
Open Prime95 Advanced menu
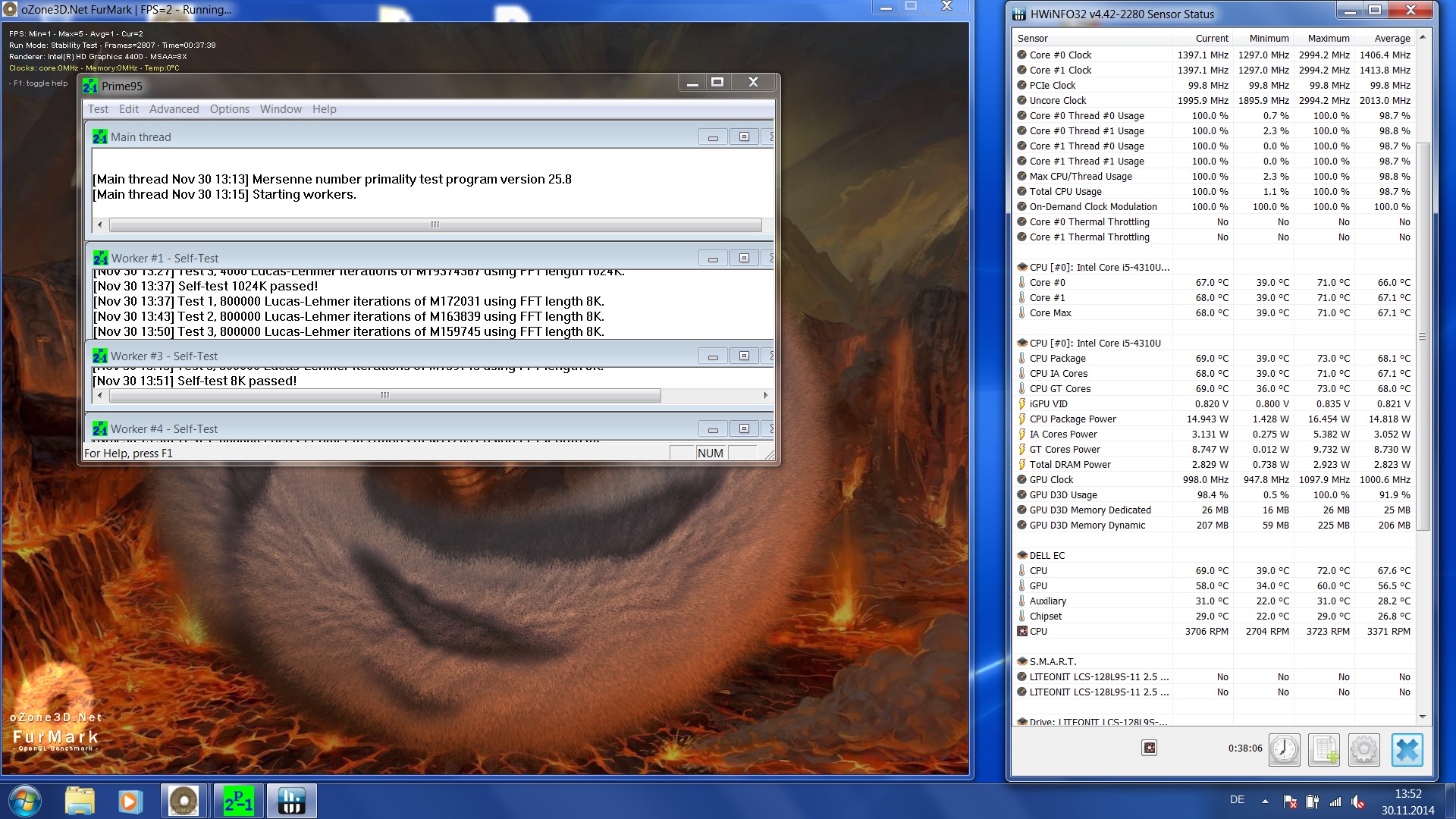coord(174,109)
